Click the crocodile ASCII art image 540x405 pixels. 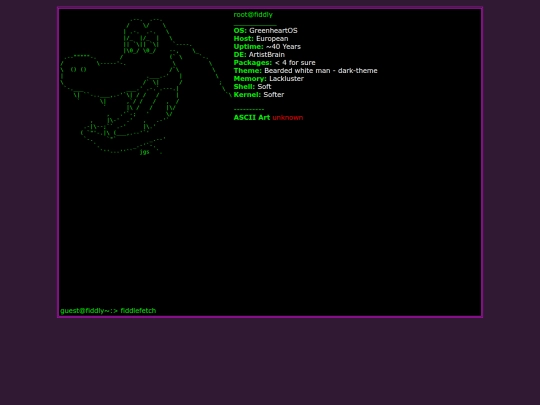point(146,86)
